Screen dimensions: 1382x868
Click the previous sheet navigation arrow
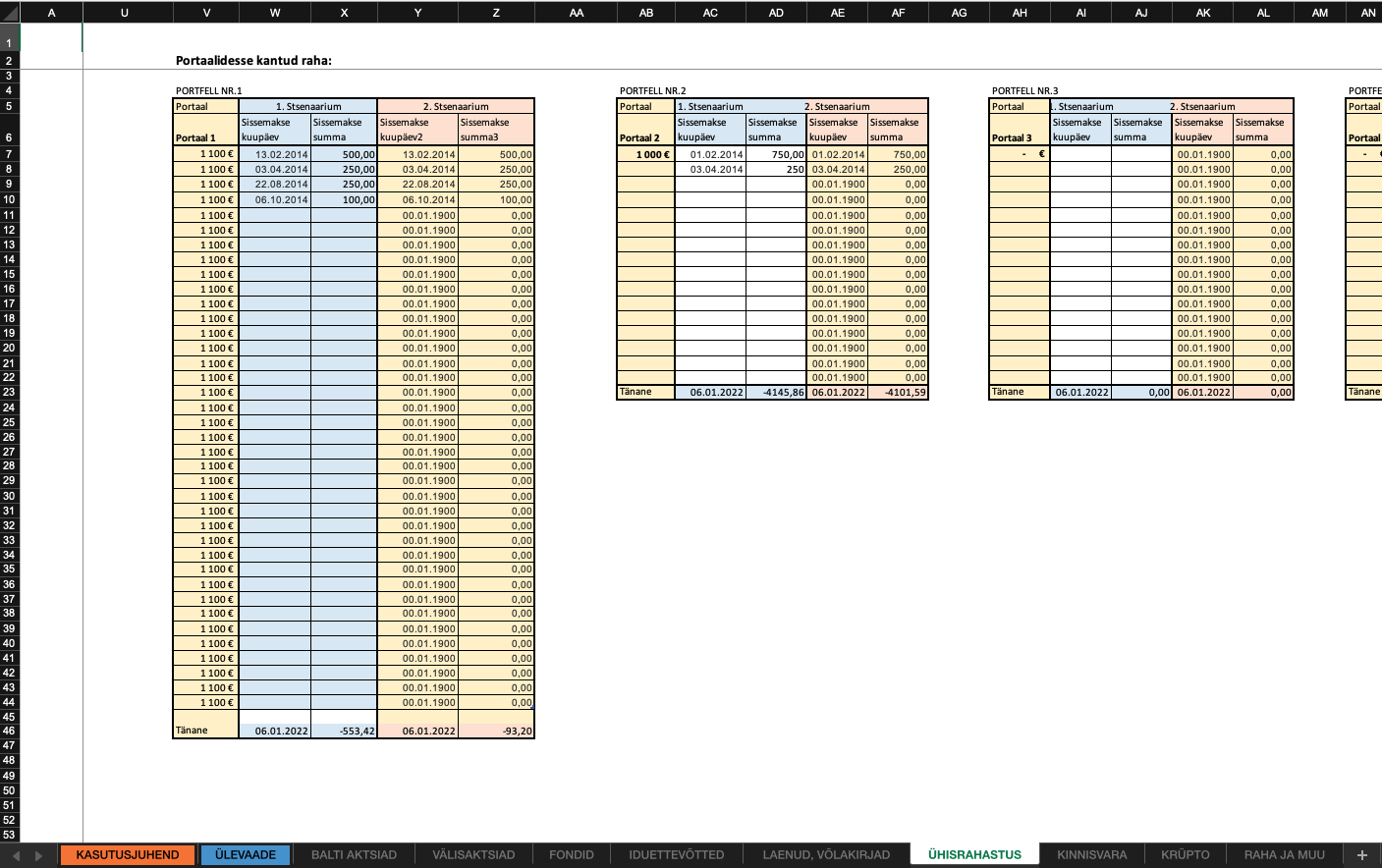pos(16,855)
